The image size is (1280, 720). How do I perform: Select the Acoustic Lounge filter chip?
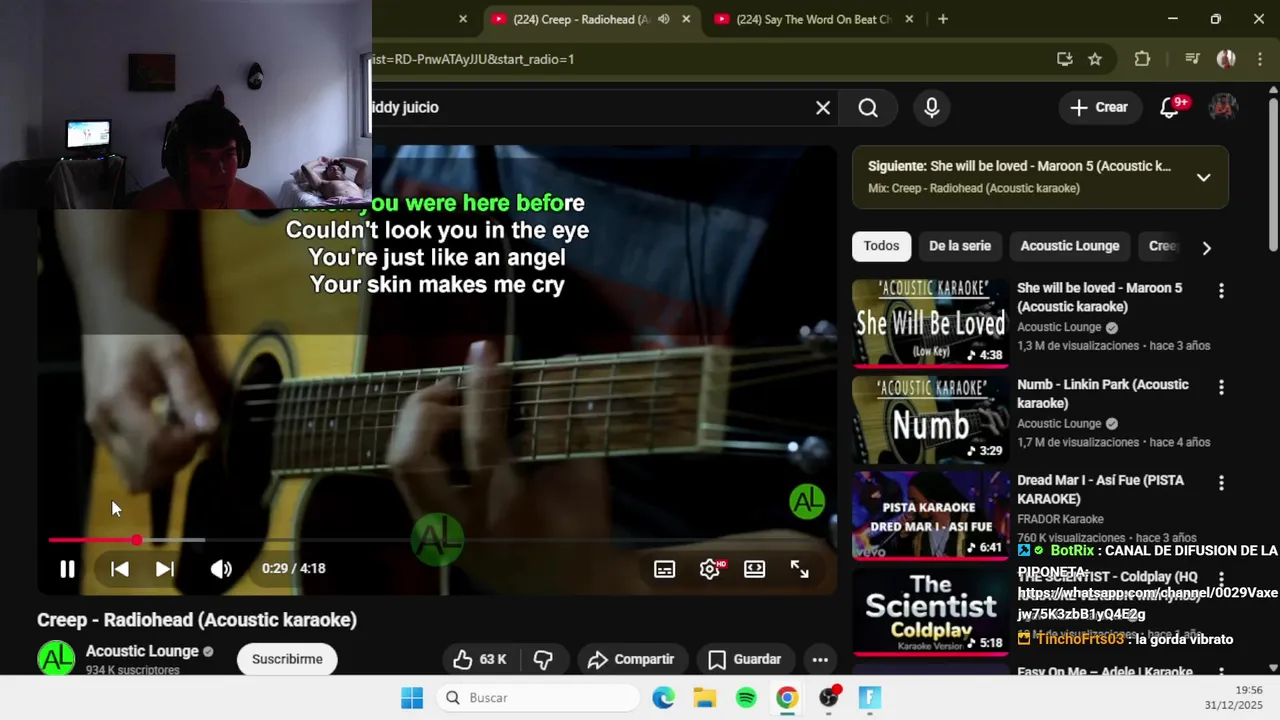1070,246
